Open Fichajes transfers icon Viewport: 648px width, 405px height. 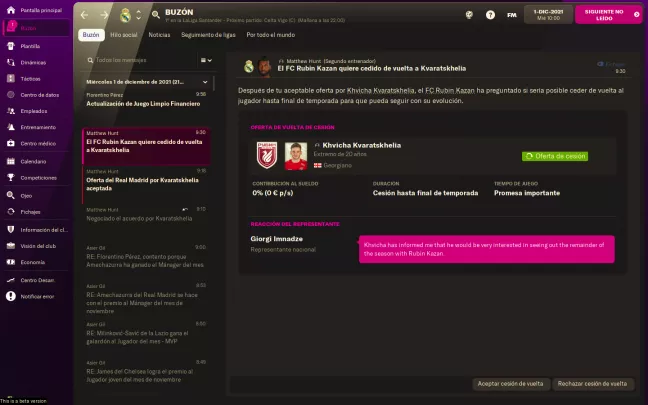pos(11,212)
